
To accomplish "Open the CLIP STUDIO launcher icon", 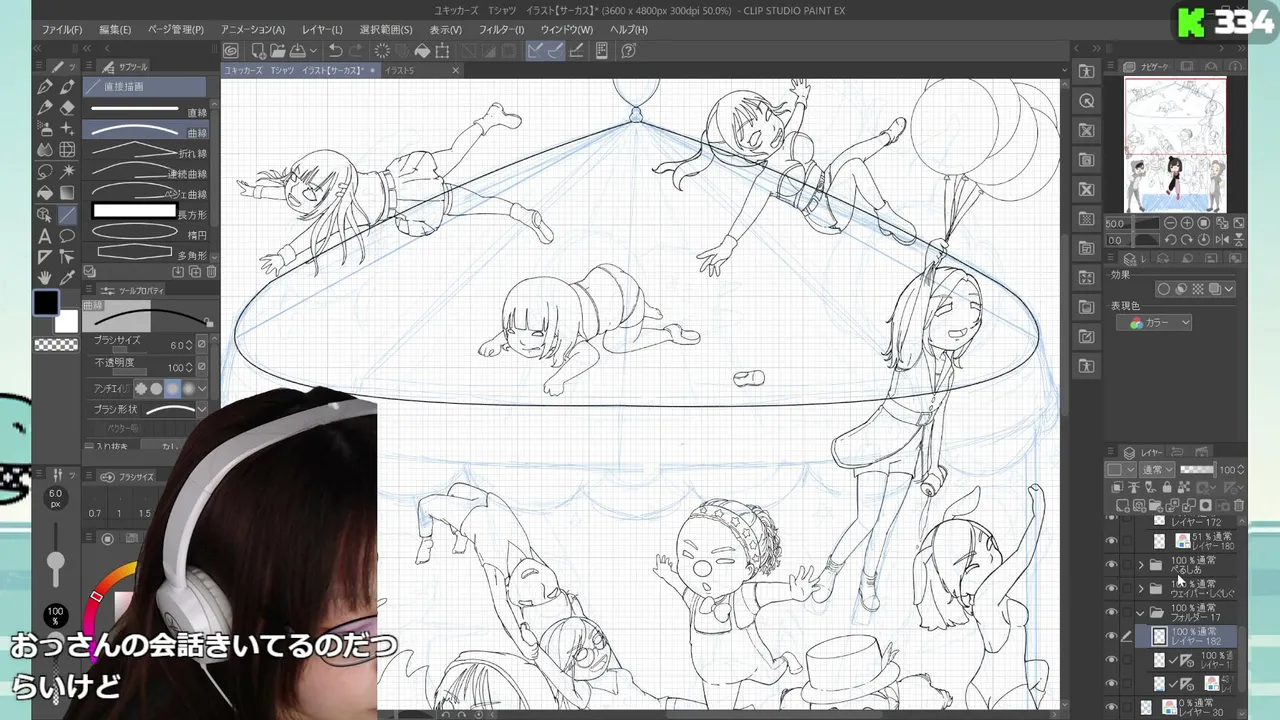I will (231, 50).
